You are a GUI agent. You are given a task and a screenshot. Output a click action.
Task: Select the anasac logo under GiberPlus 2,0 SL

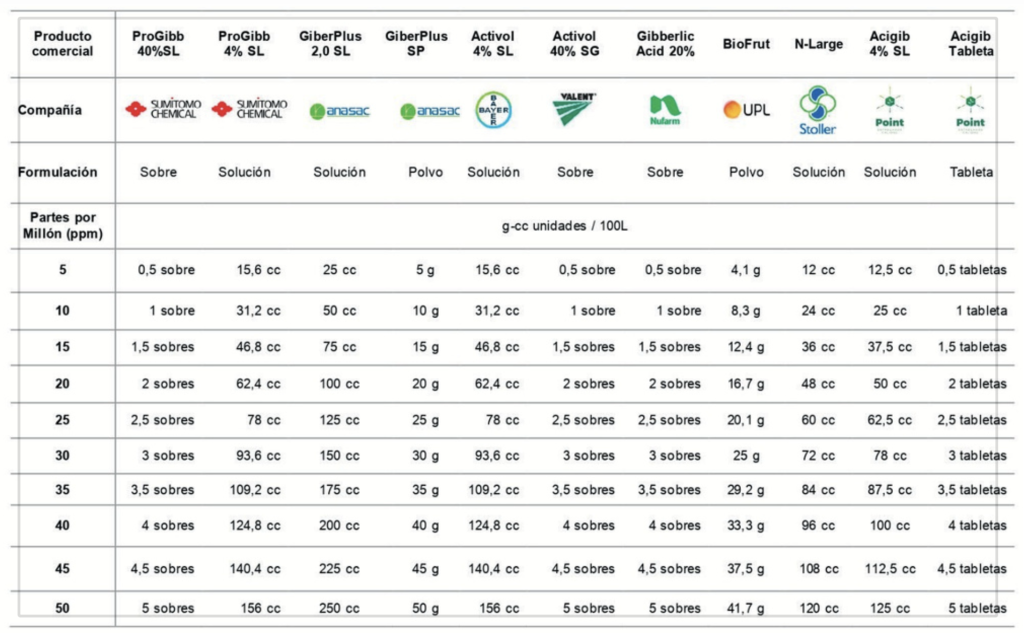[339, 111]
